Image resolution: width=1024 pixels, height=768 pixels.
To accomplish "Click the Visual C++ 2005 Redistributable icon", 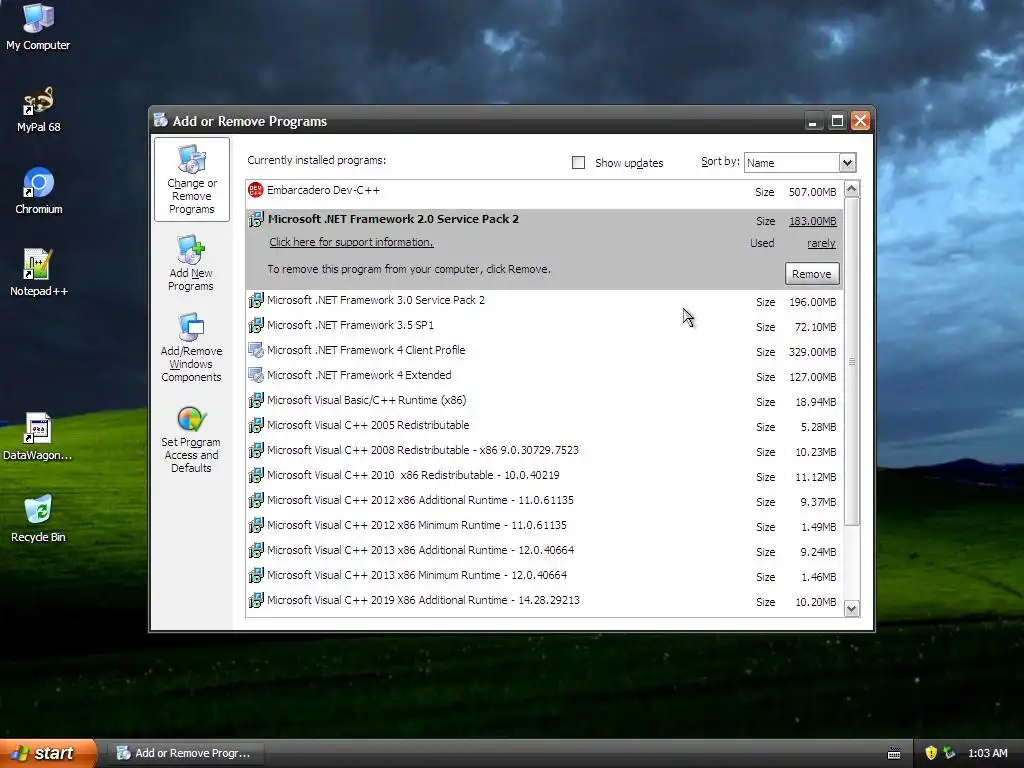I will (255, 425).
